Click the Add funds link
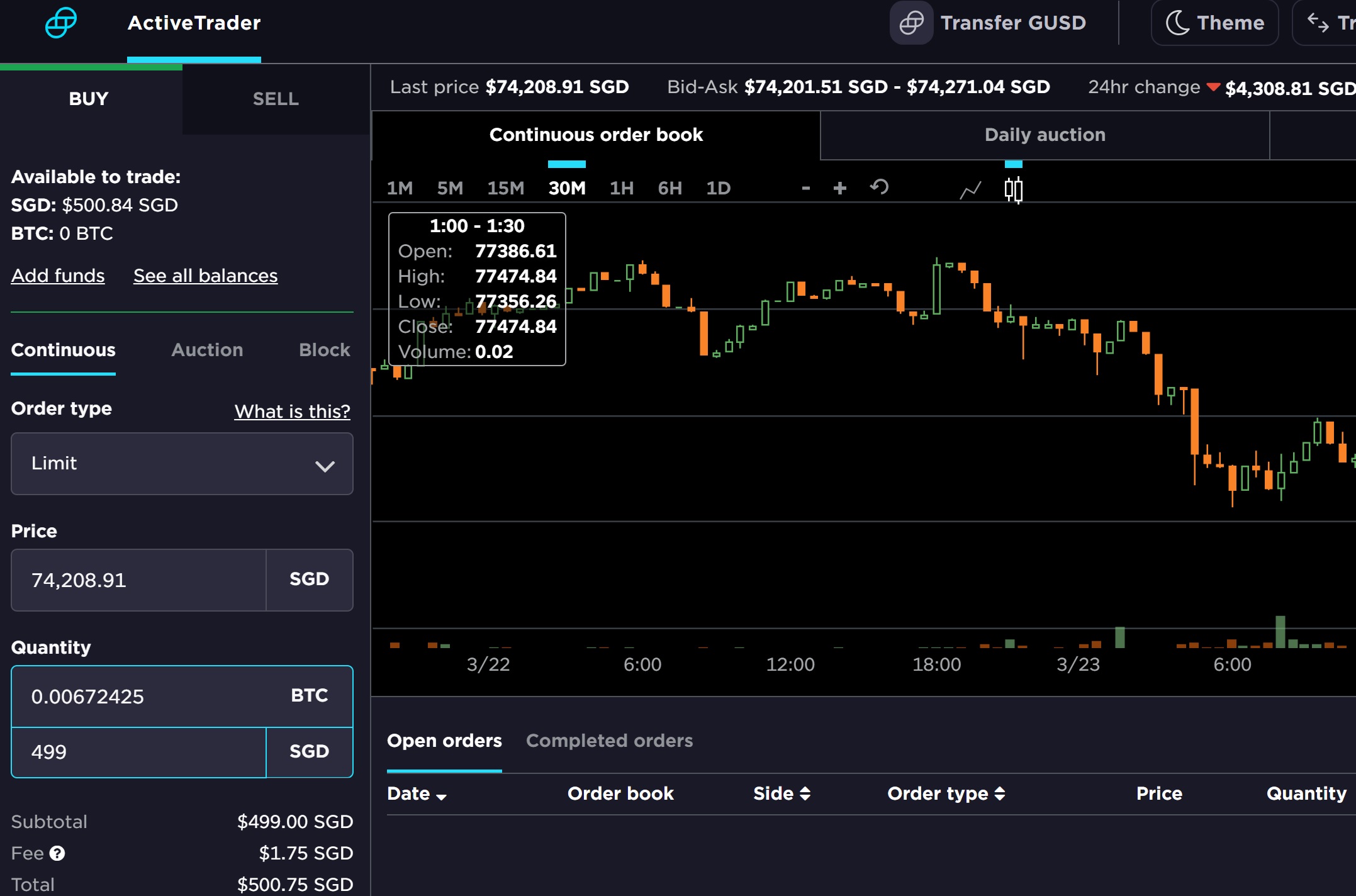1356x896 pixels. click(58, 276)
